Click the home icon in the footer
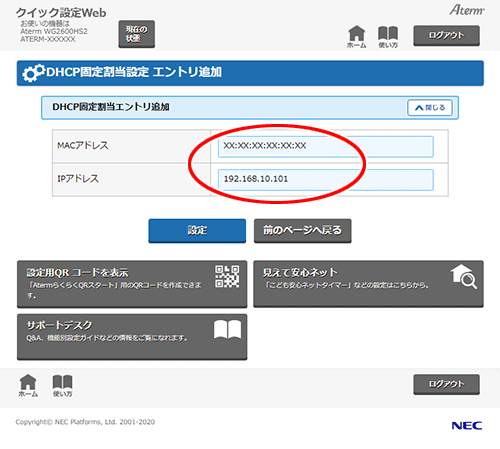This screenshot has height=449, width=500. (x=28, y=385)
